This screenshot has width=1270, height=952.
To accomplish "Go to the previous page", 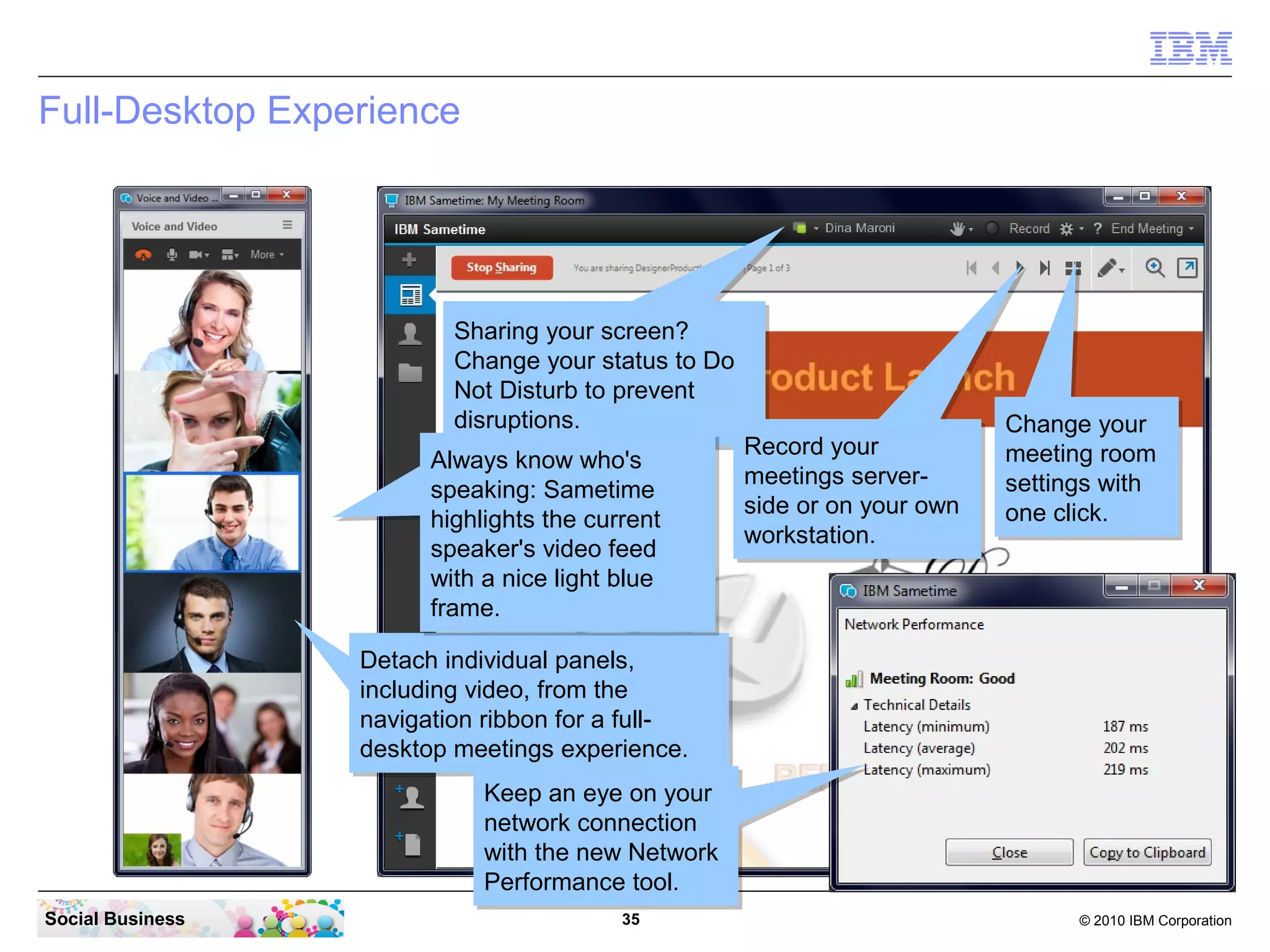I will click(996, 268).
